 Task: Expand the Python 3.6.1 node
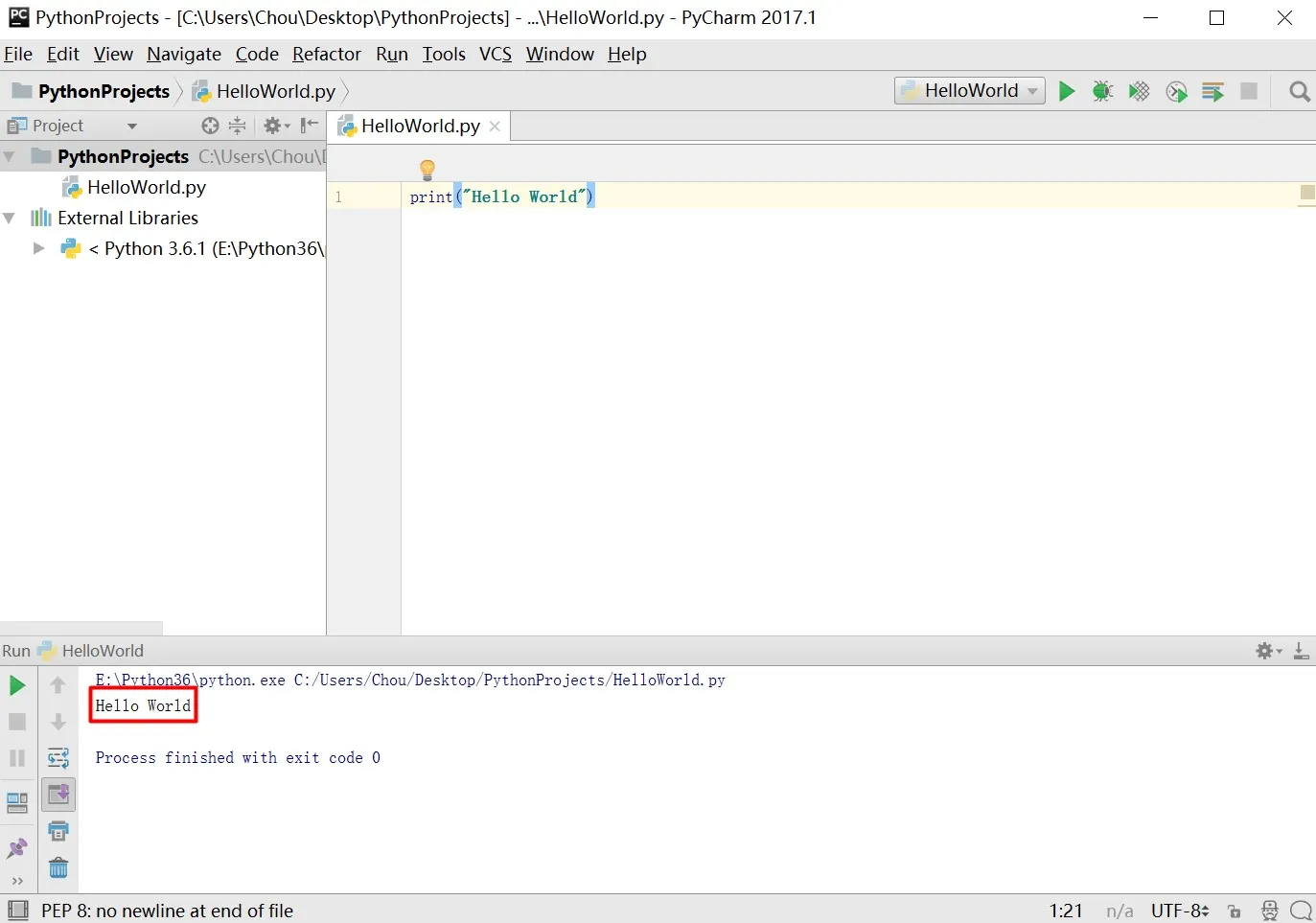click(38, 248)
